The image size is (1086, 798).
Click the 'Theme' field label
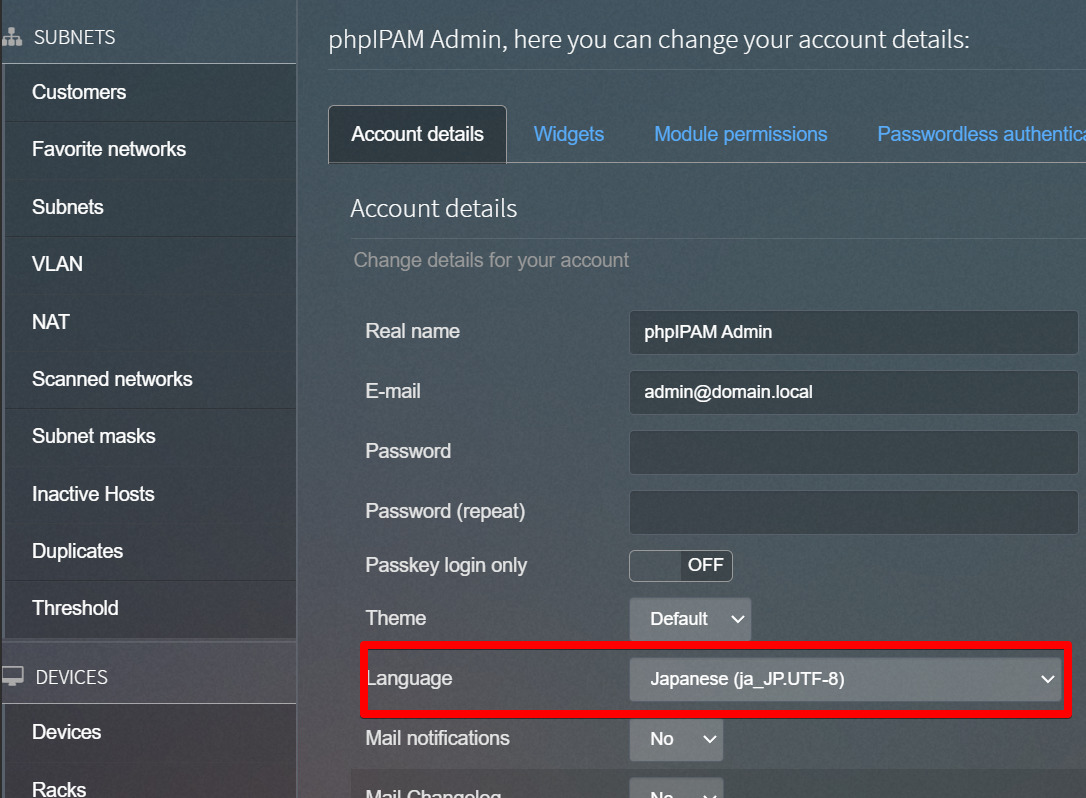coord(395,618)
